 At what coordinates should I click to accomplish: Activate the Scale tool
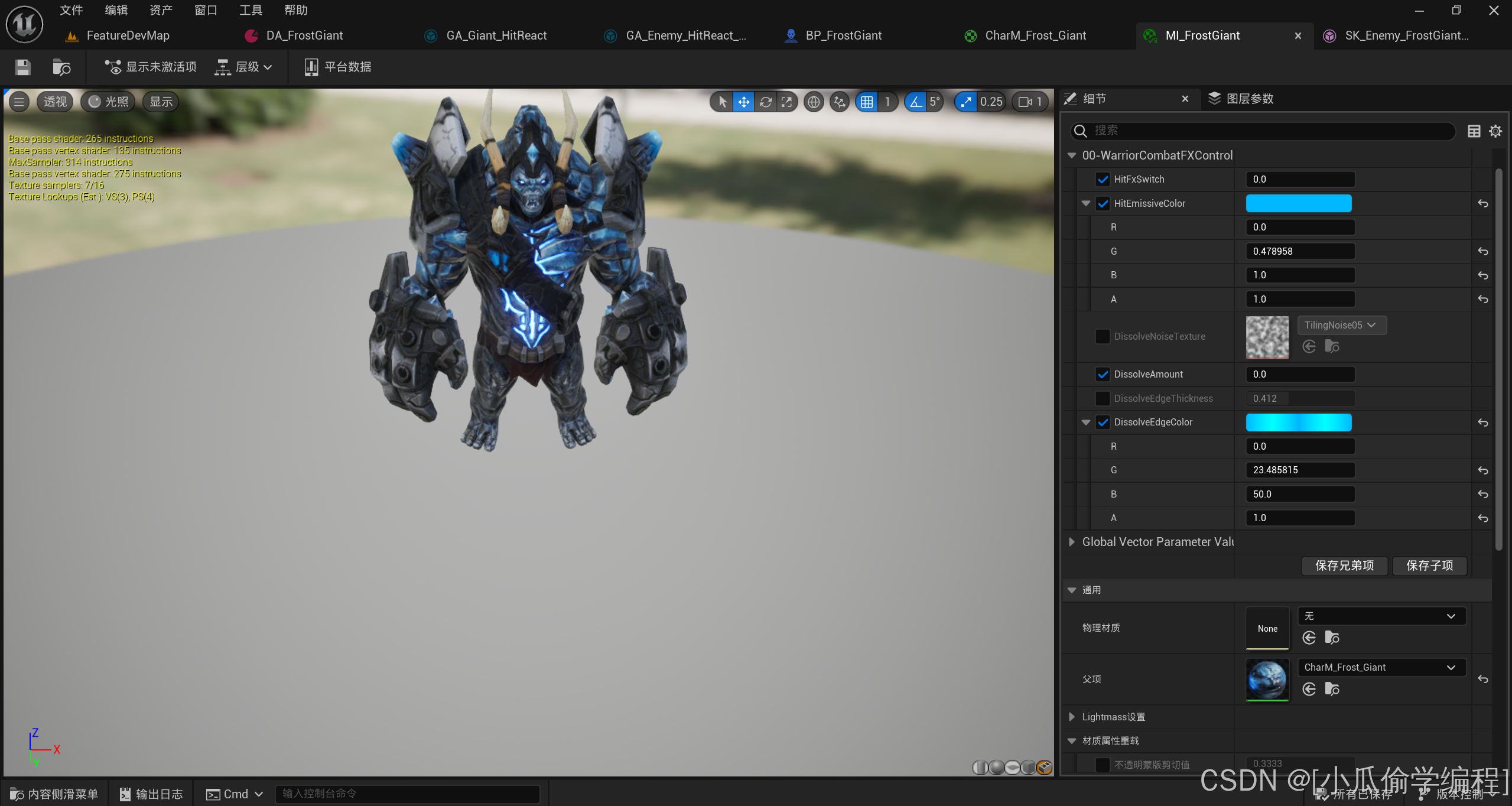point(786,102)
